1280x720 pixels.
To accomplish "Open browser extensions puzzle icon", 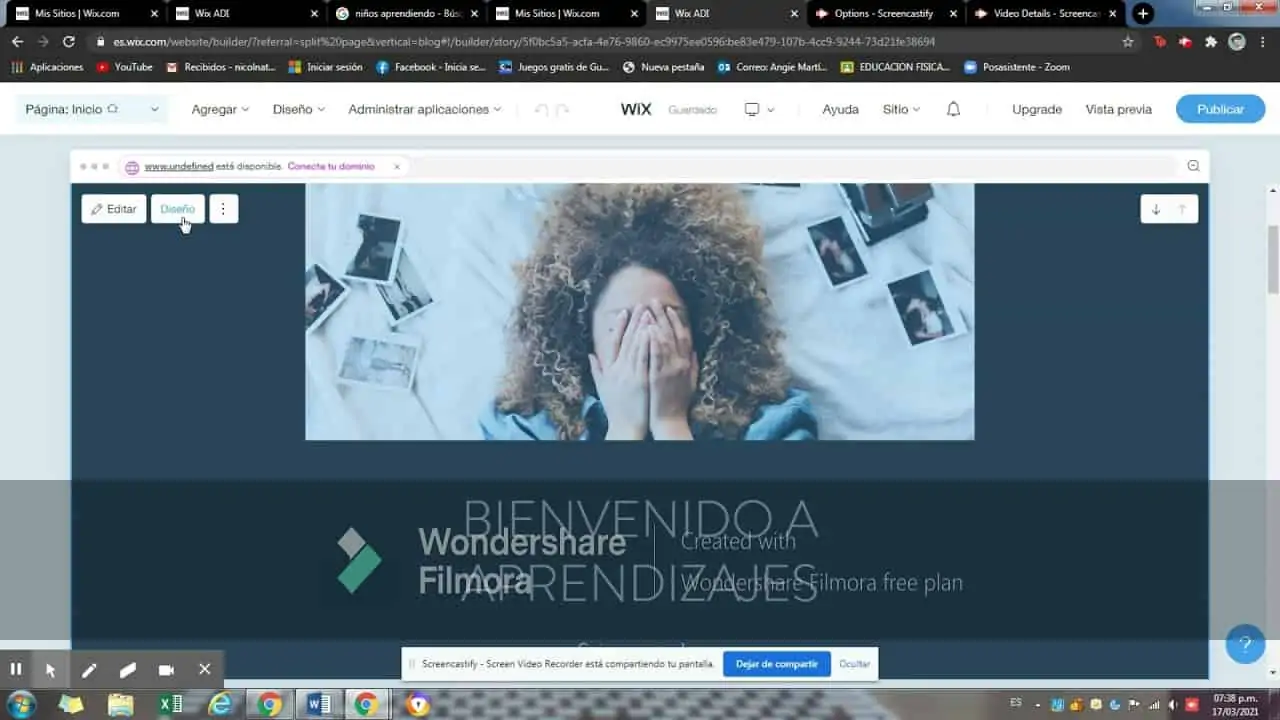I will 1211,42.
